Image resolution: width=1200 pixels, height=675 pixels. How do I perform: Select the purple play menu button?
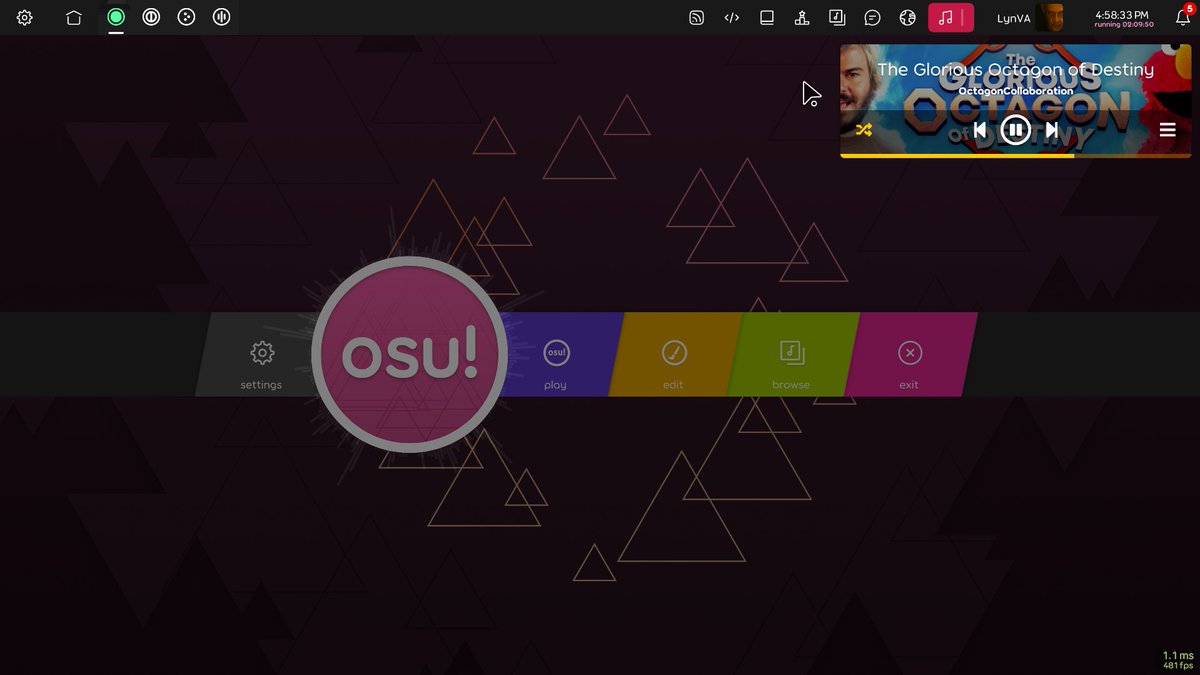click(x=556, y=355)
